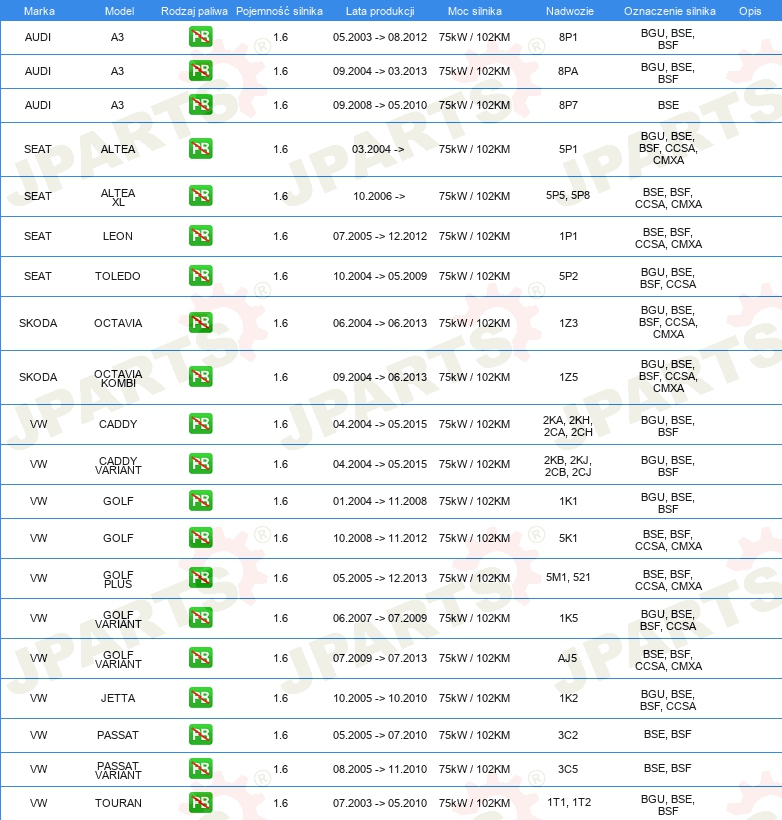782x820 pixels.
Task: Click the petrol icon in the Golf Variant 1K5 row
Action: pos(200,618)
